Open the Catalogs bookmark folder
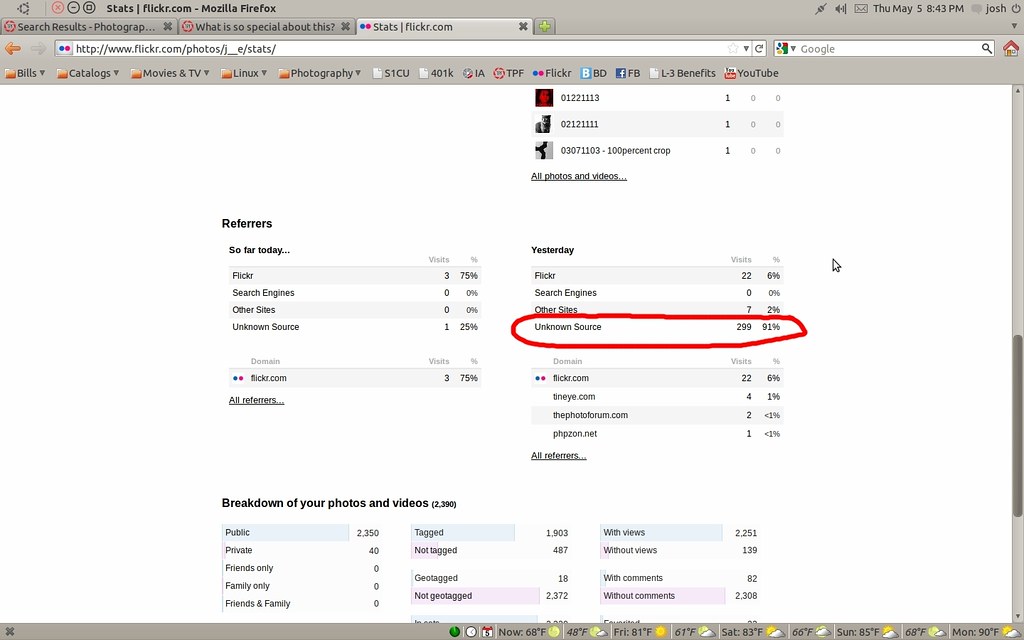The width and height of the screenshot is (1024, 640). (88, 73)
